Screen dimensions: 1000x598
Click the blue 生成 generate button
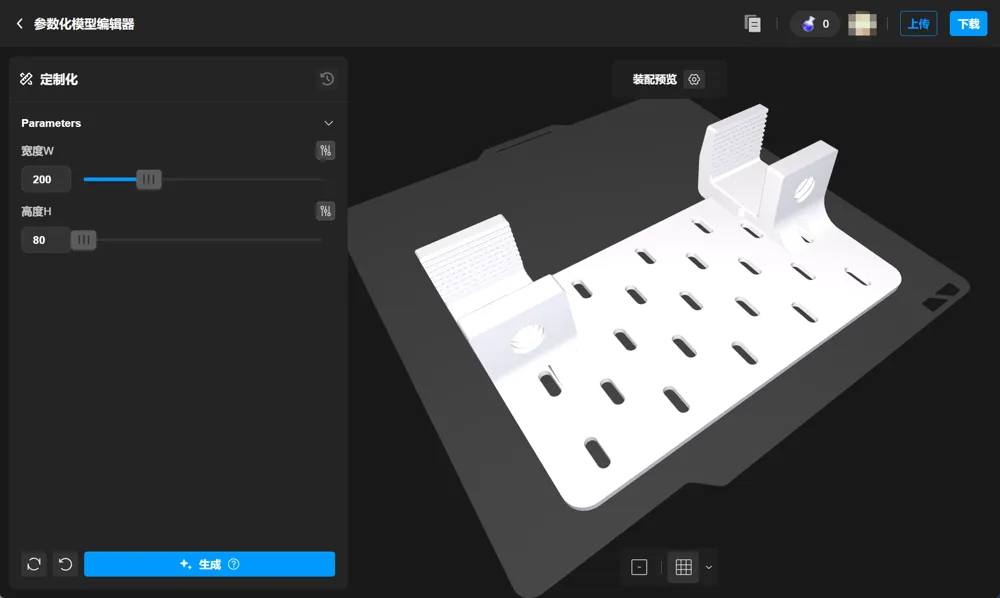point(209,564)
